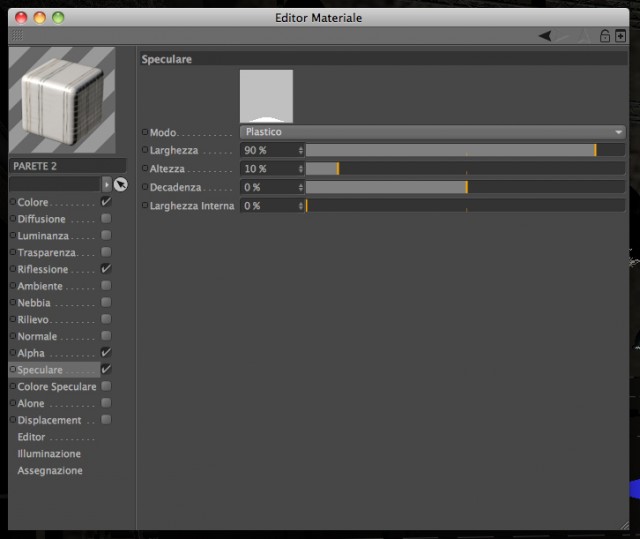Click the new window plus icon
Viewport: 640px width, 539px height.
click(620, 36)
